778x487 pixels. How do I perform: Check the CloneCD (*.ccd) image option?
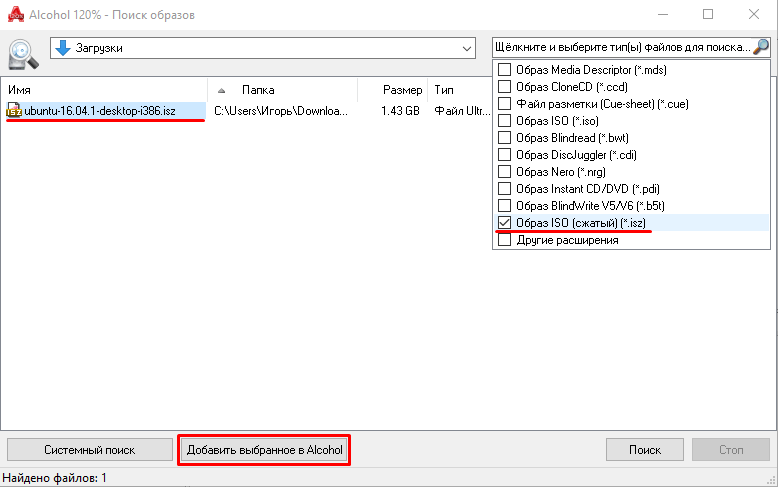pyautogui.click(x=504, y=87)
